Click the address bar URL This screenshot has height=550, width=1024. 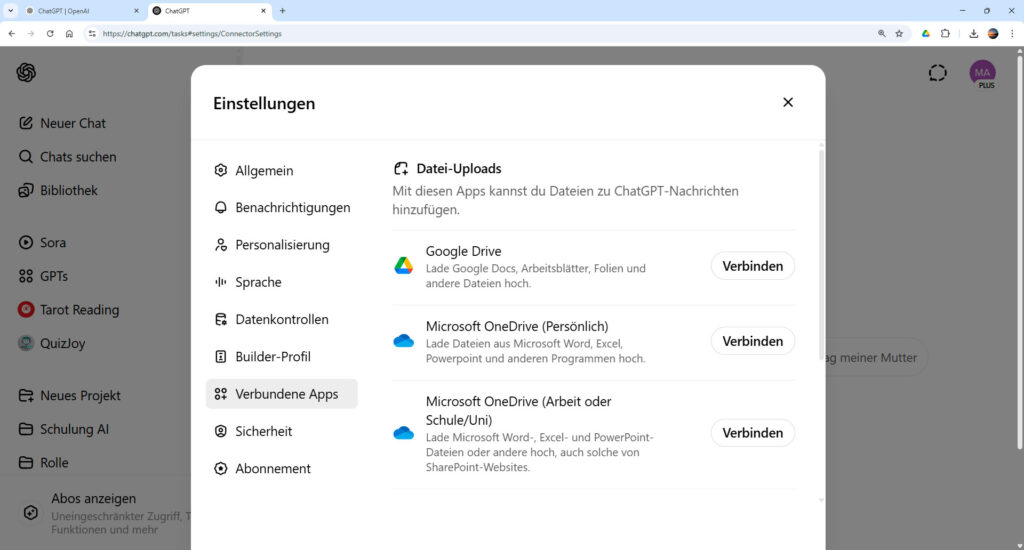(192, 34)
